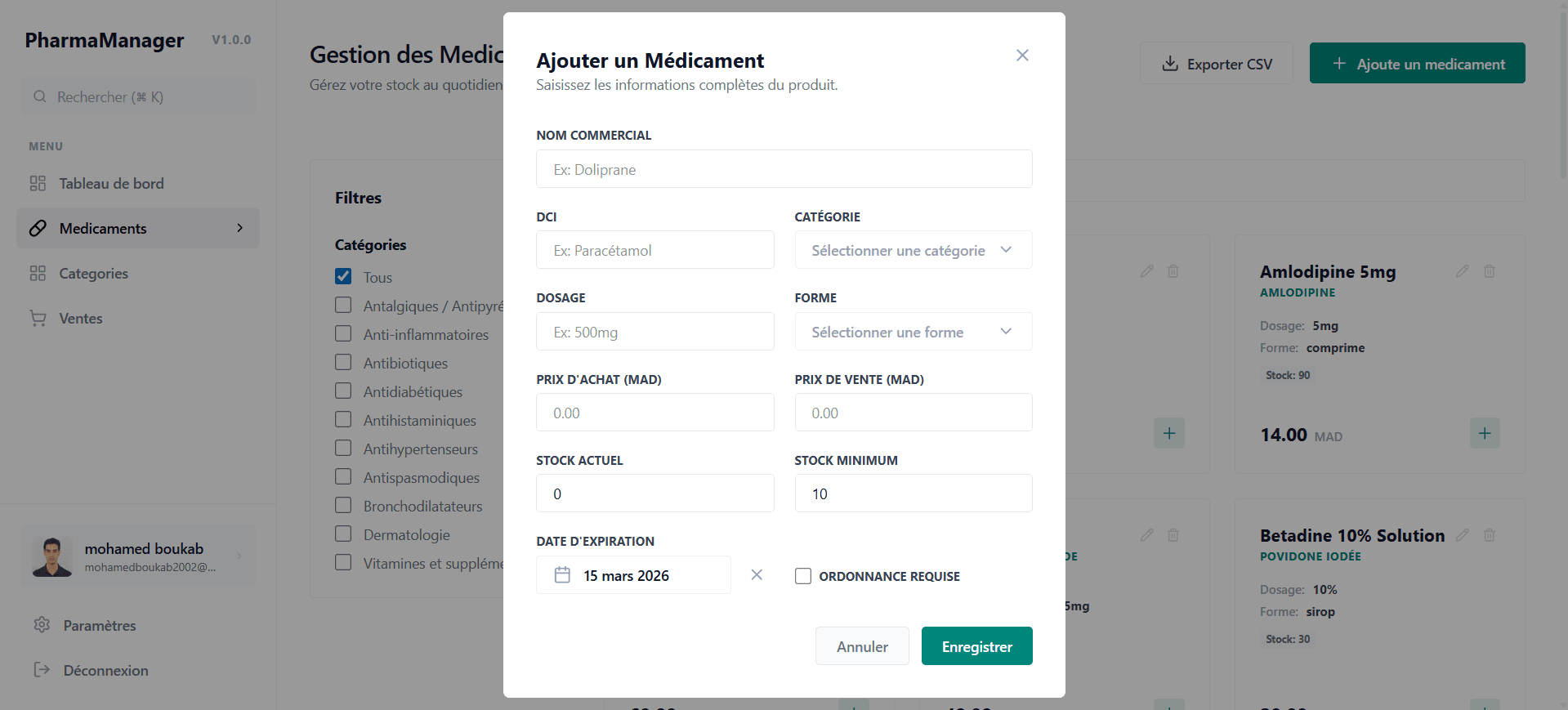Click the Annuler button
Viewport: 1568px width, 710px height.
862,646
